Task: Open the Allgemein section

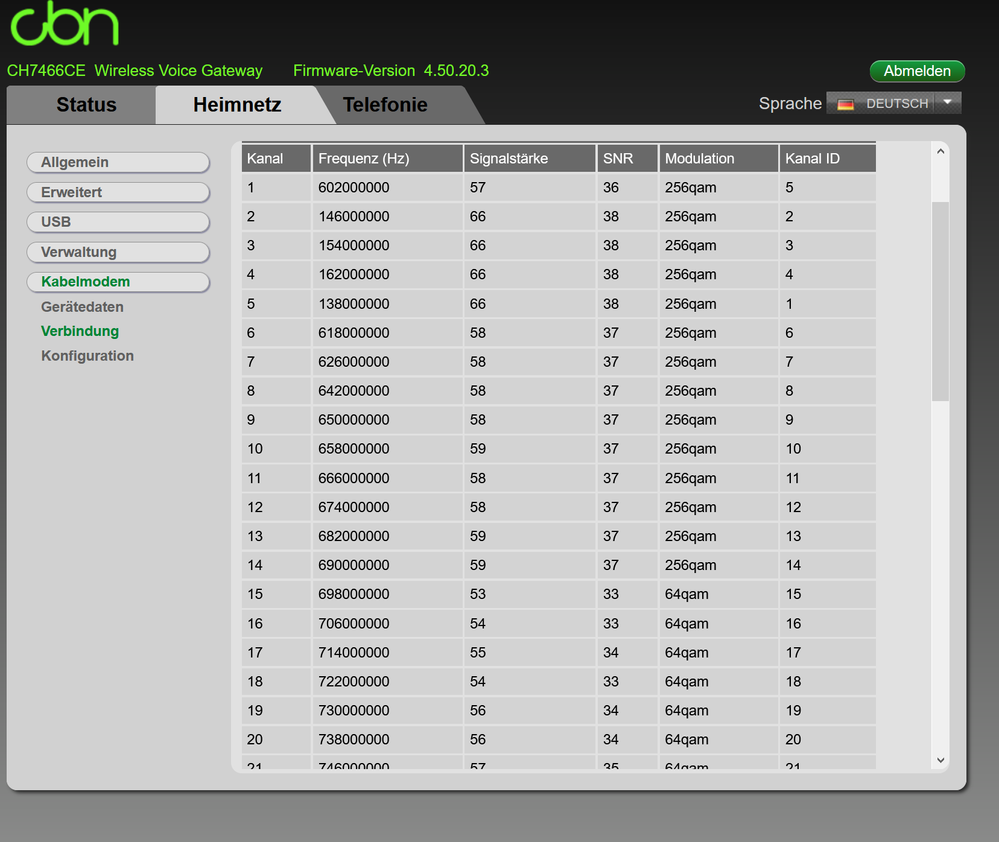Action: 118,162
